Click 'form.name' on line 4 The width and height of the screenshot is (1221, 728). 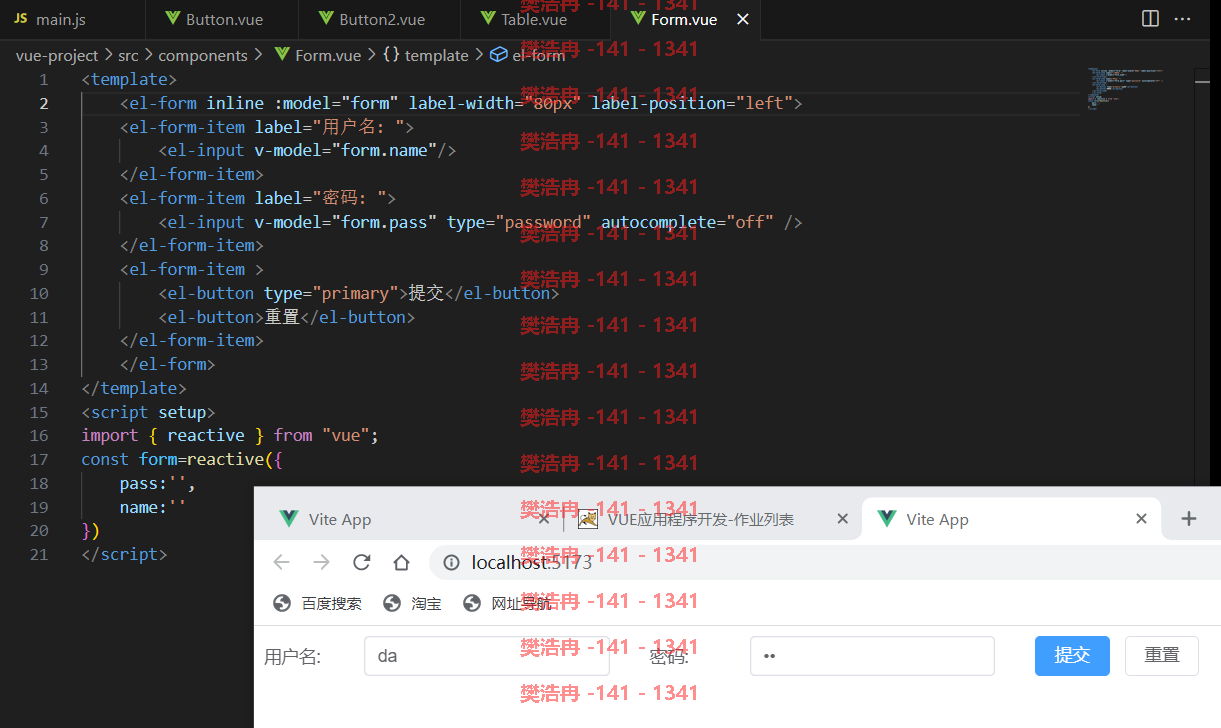click(384, 150)
